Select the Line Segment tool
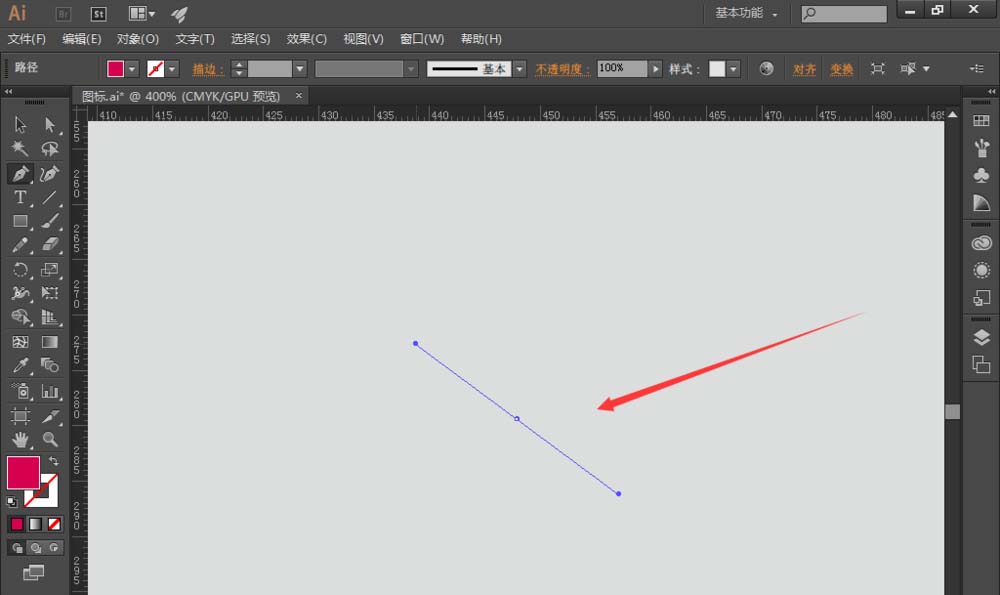1000x595 pixels. 50,197
